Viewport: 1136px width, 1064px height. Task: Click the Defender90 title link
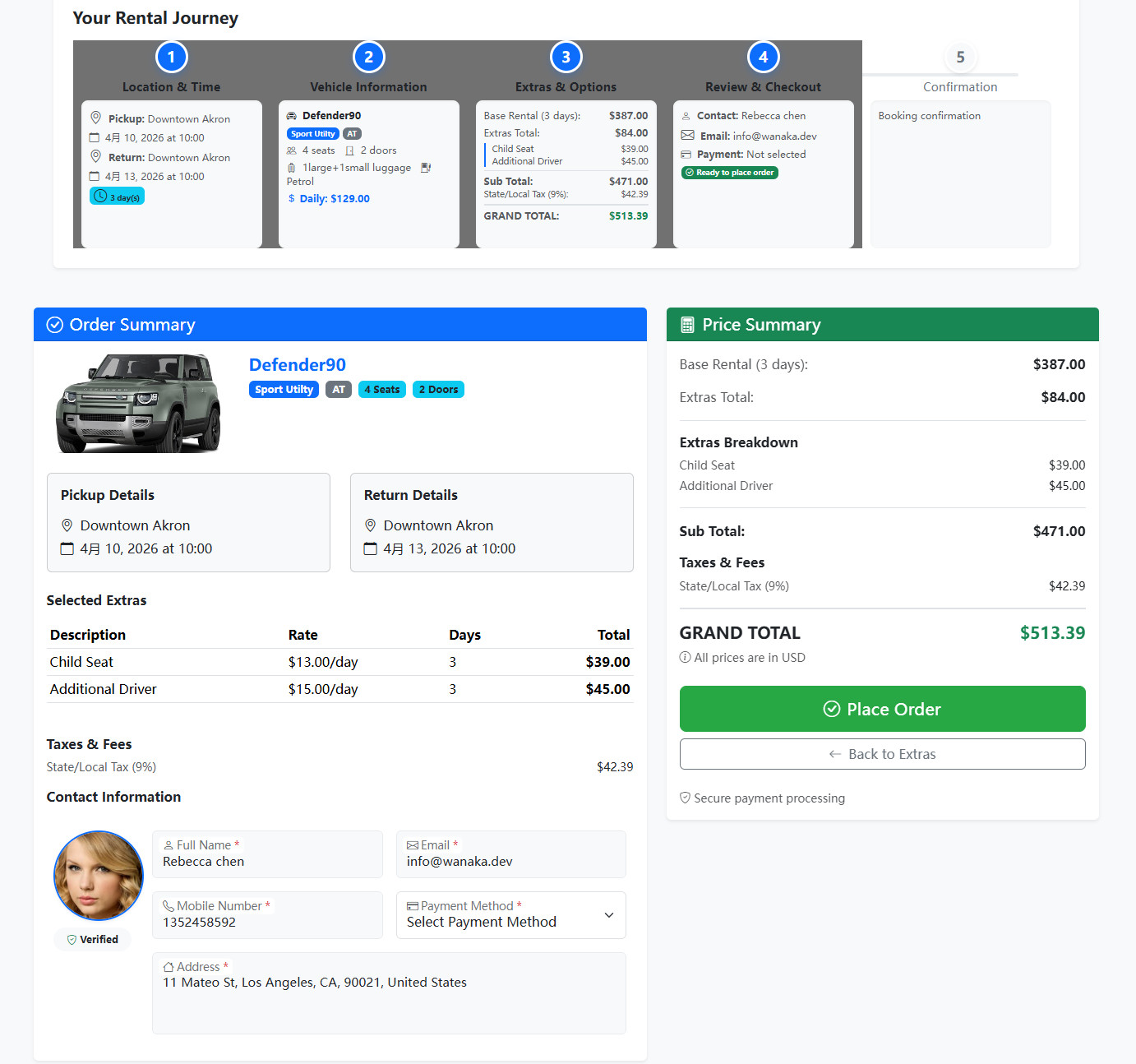[298, 365]
